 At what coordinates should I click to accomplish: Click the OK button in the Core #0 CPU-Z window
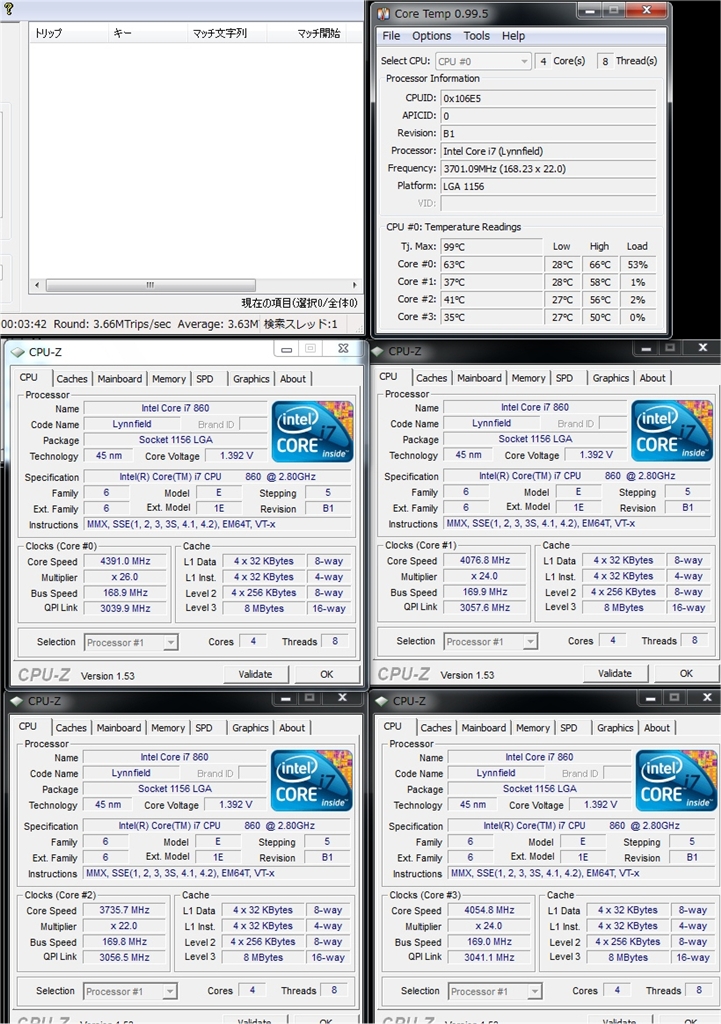coord(327,675)
